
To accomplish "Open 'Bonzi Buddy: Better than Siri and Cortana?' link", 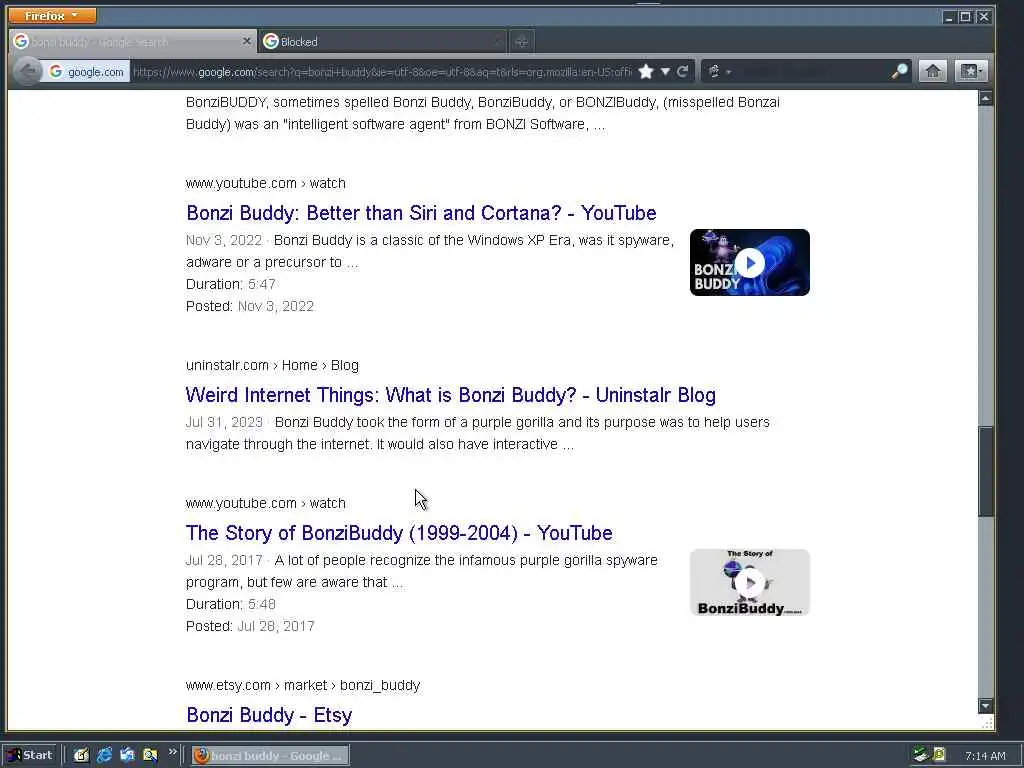I will 421,213.
